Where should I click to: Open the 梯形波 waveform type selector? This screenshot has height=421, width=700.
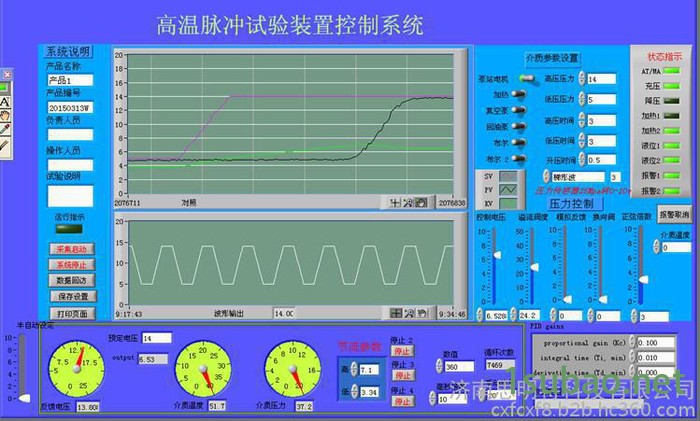point(578,177)
